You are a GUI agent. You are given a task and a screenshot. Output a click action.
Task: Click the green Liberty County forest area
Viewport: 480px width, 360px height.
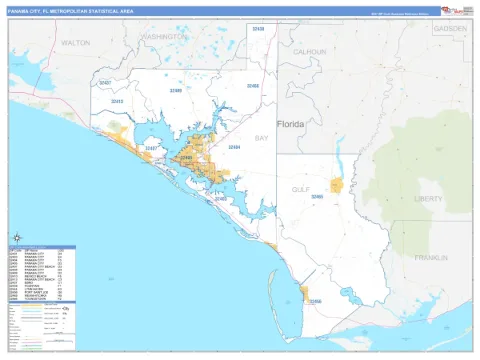pos(417,173)
